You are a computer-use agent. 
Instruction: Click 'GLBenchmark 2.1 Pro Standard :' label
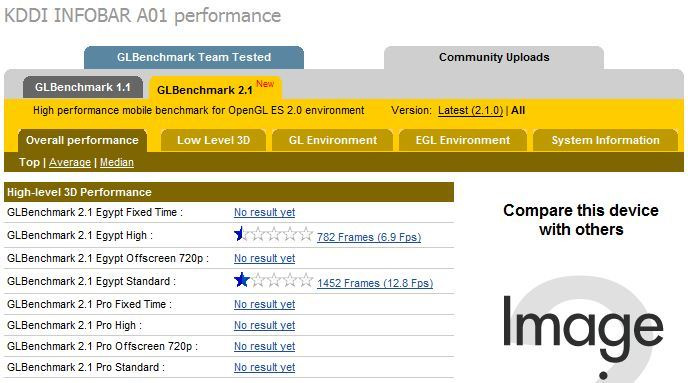[86, 368]
